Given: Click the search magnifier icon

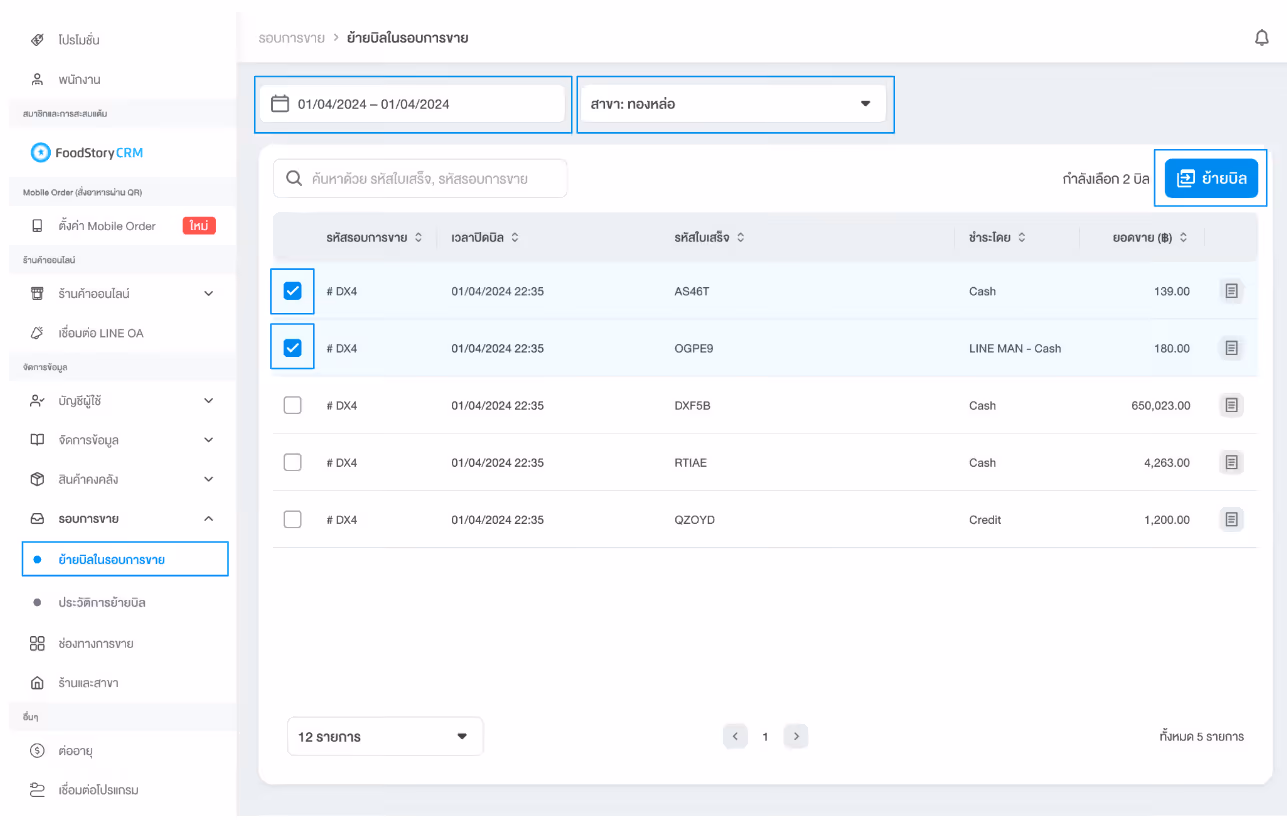Looking at the screenshot, I should coord(294,178).
